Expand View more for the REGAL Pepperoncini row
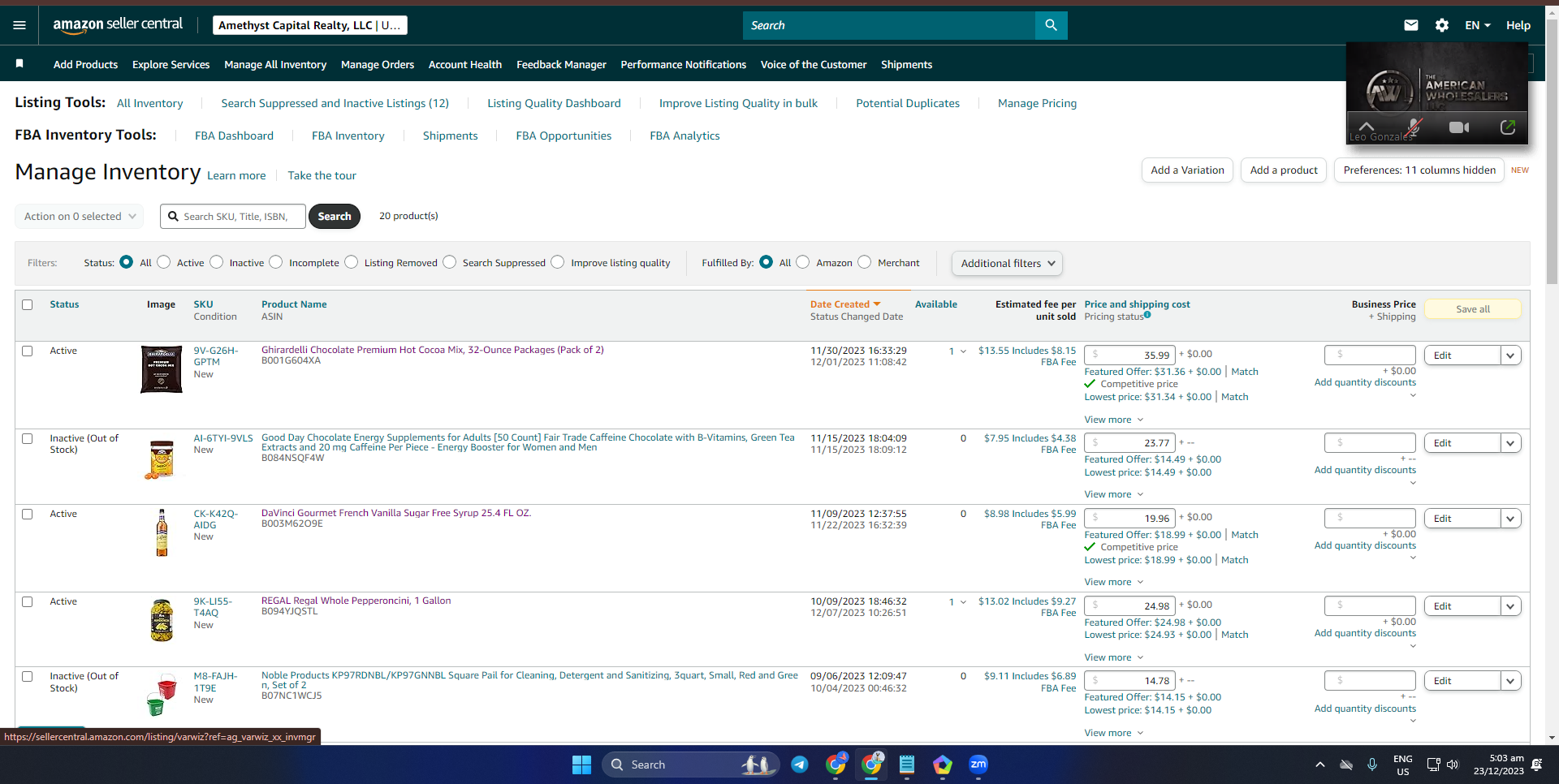This screenshot has height=784, width=1559. click(1114, 657)
